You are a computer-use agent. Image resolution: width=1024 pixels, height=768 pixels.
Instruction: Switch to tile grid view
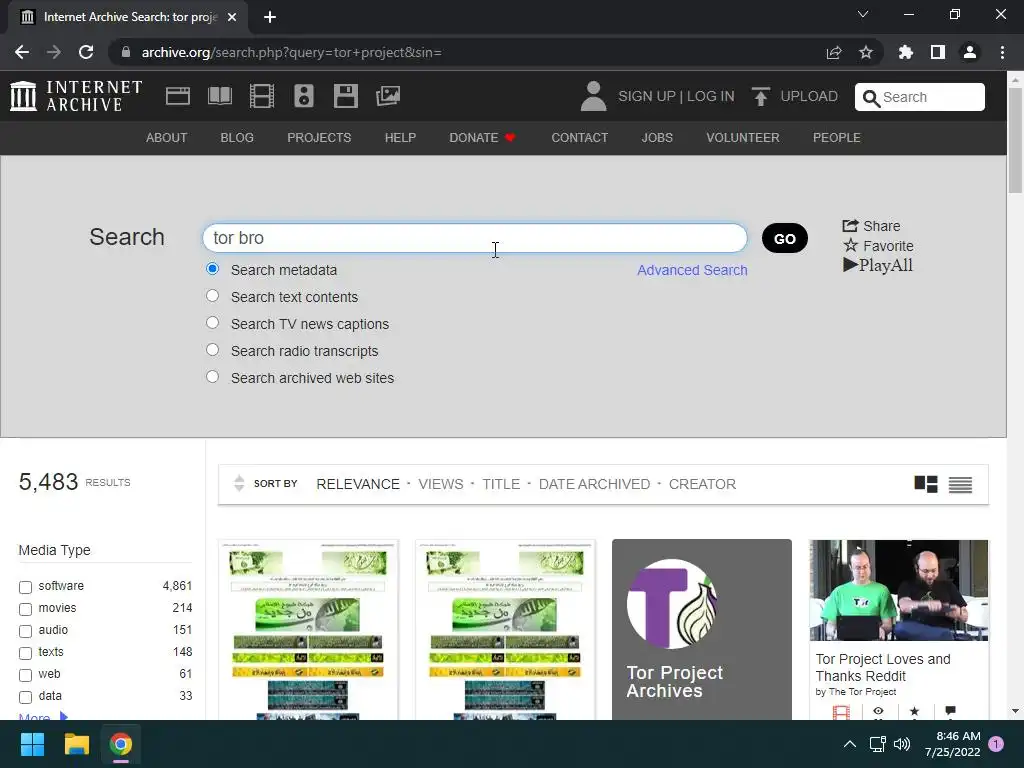[x=925, y=484]
